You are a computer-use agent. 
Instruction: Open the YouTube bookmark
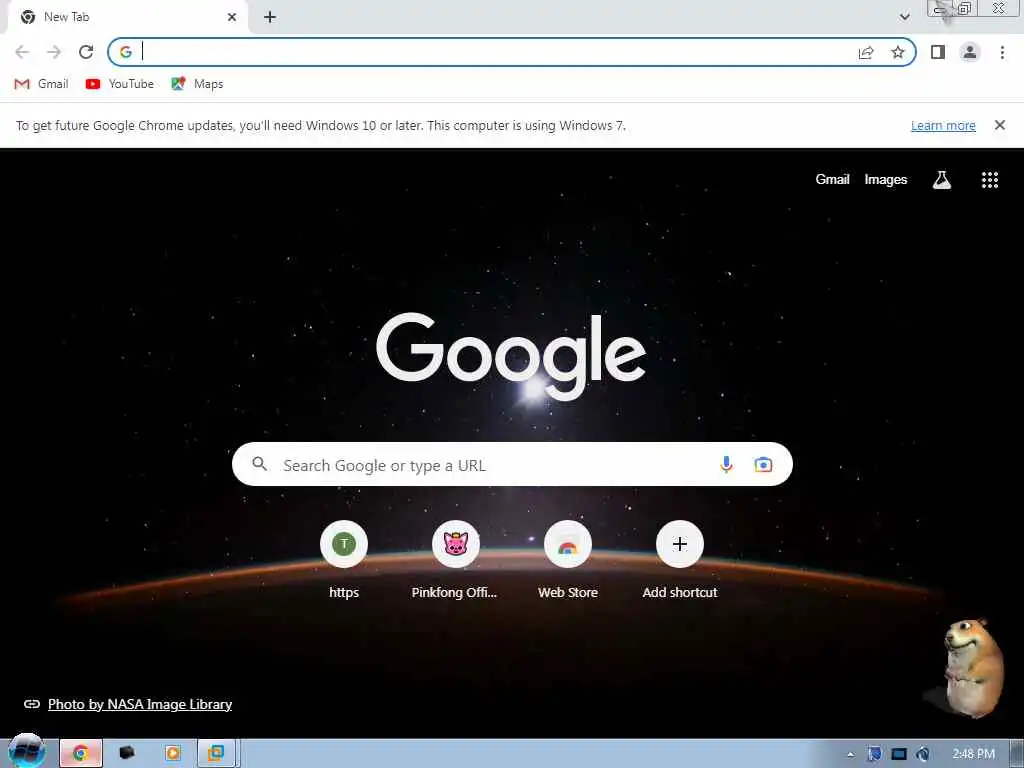[x=120, y=84]
